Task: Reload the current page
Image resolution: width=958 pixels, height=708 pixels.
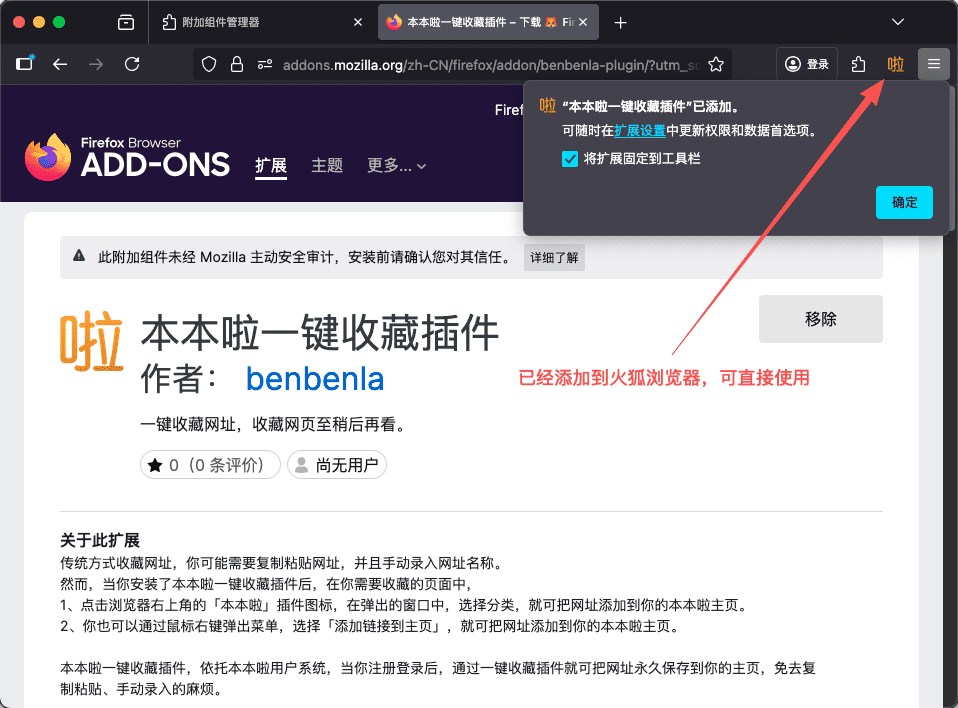Action: (132, 64)
